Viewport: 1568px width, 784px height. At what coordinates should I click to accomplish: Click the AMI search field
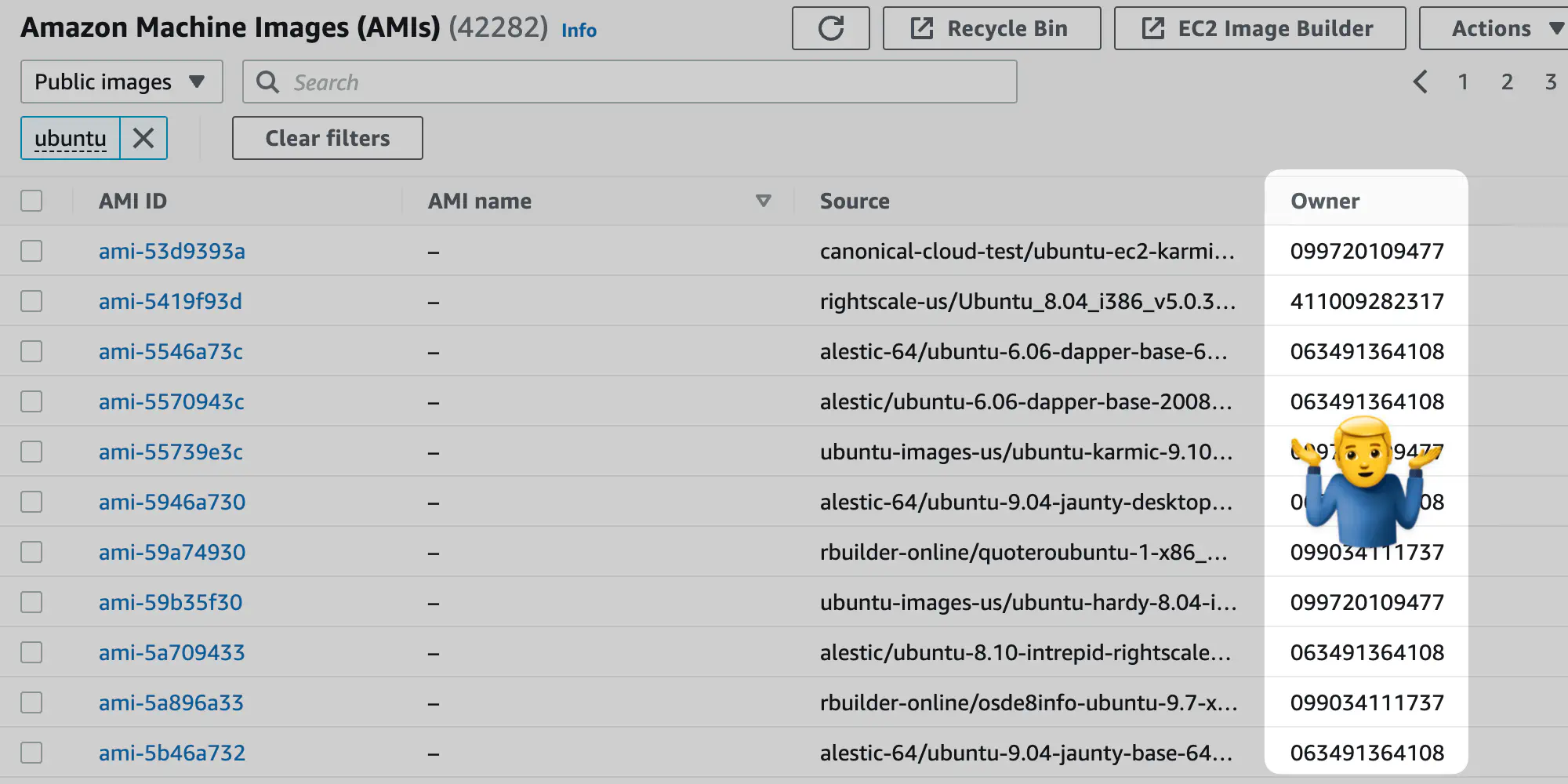pyautogui.click(x=643, y=82)
